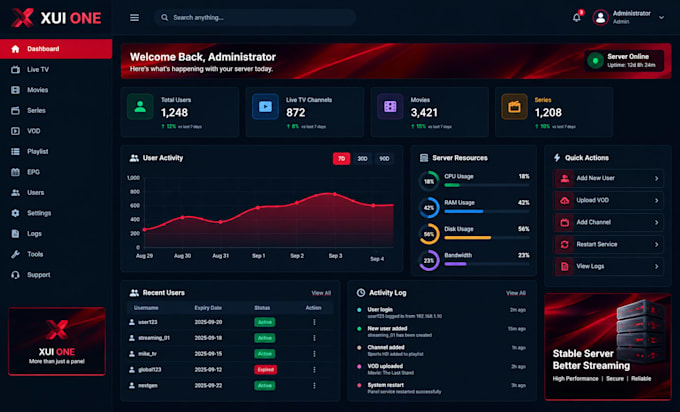This screenshot has height=412, width=680.
Task: Click the Tools wrench icon
Action: click(x=15, y=254)
